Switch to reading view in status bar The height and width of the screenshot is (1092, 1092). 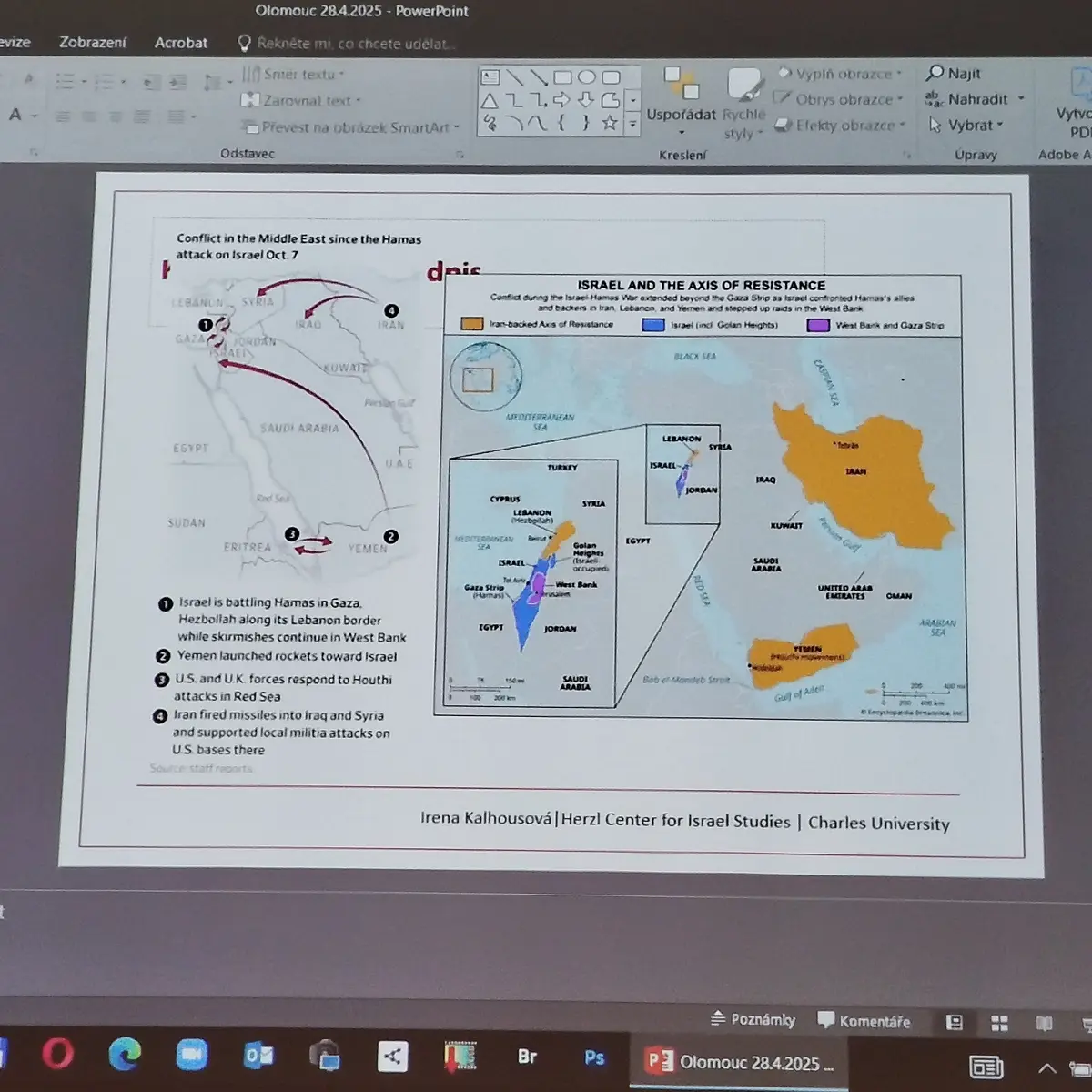1044,1023
